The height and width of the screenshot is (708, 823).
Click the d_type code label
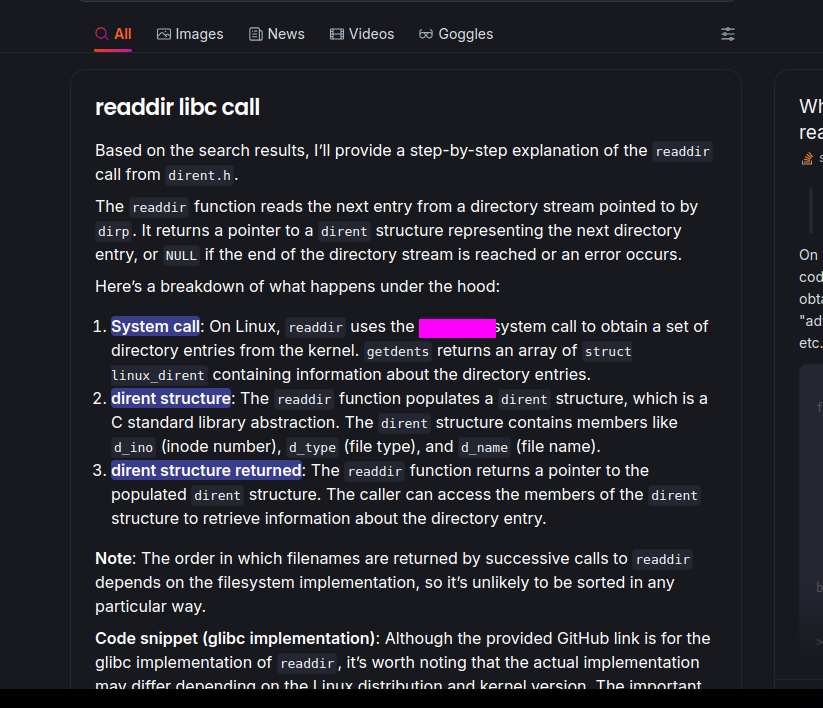(x=312, y=447)
